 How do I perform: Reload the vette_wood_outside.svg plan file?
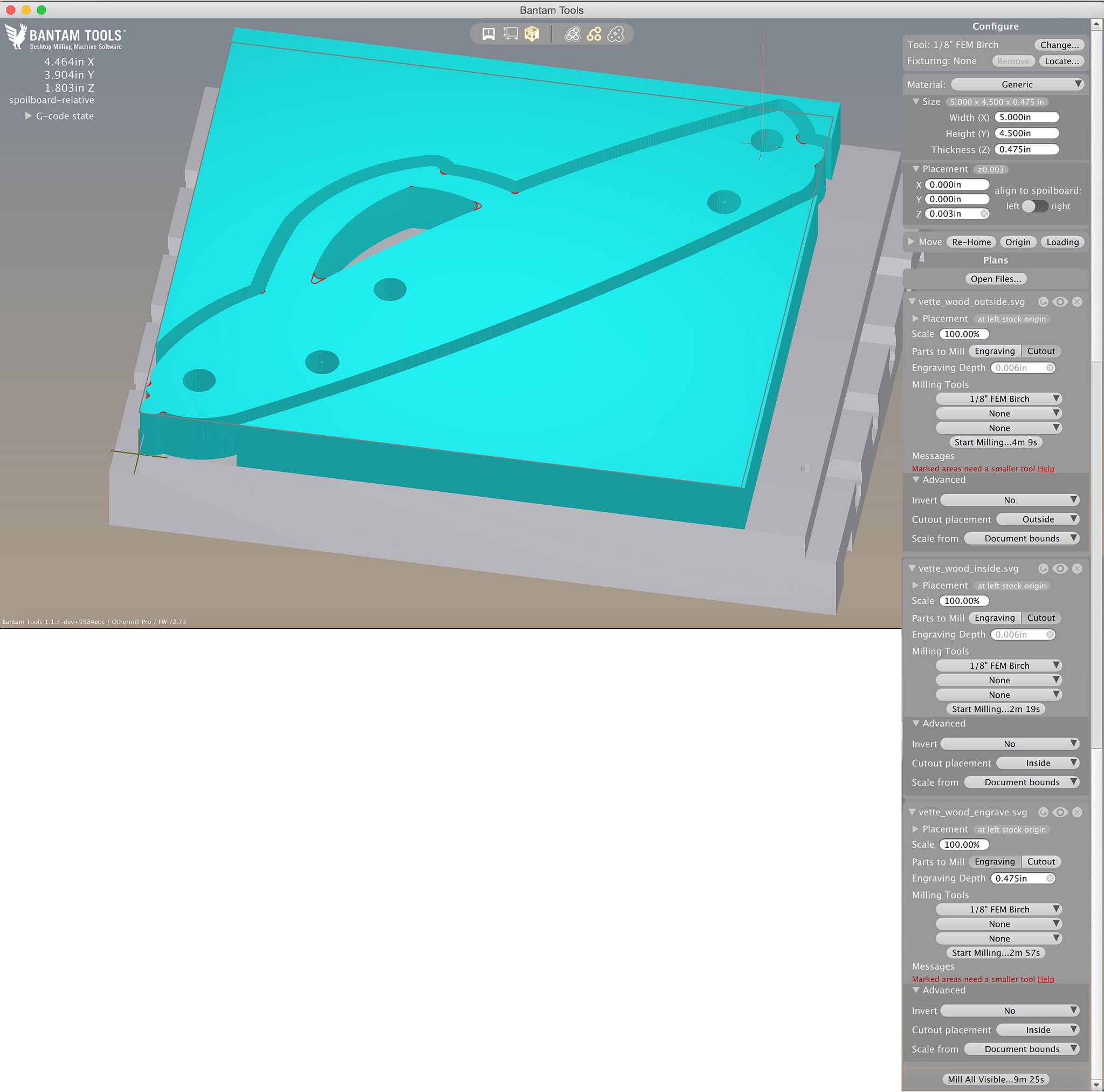1043,302
